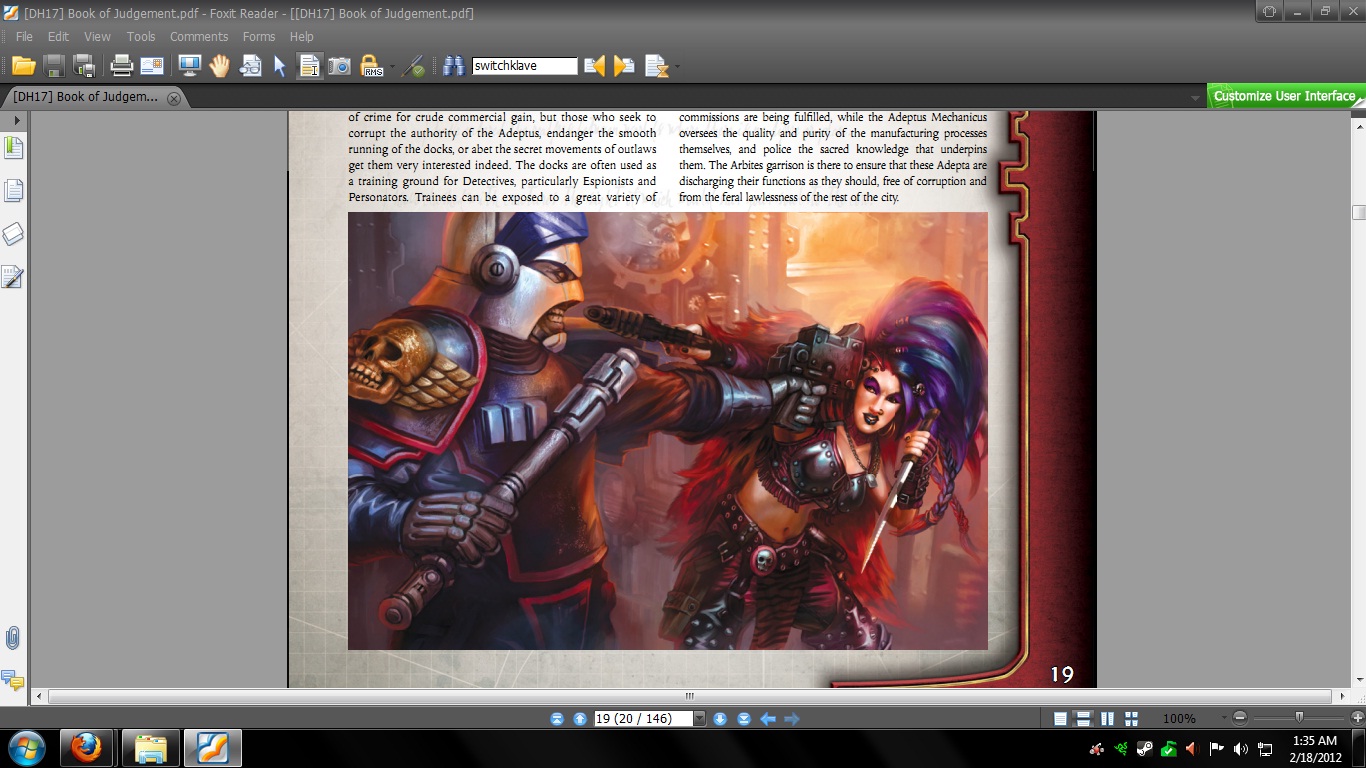This screenshot has width=1366, height=768.
Task: Open the View menu
Action: point(97,37)
